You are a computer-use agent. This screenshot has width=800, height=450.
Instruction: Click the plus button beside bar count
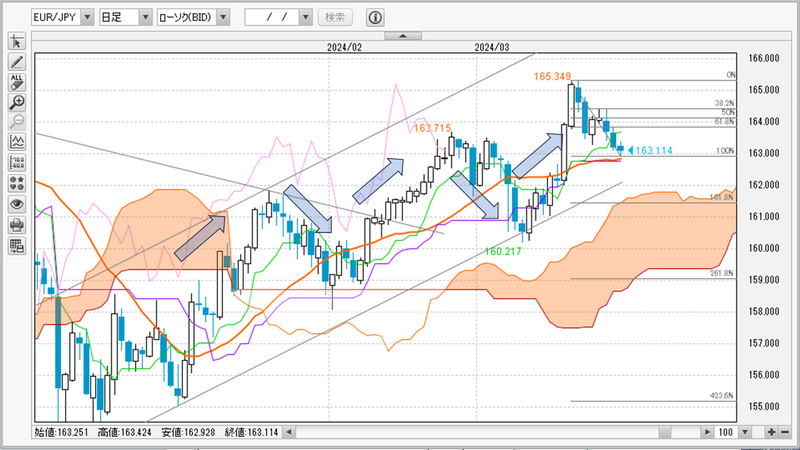(771, 432)
